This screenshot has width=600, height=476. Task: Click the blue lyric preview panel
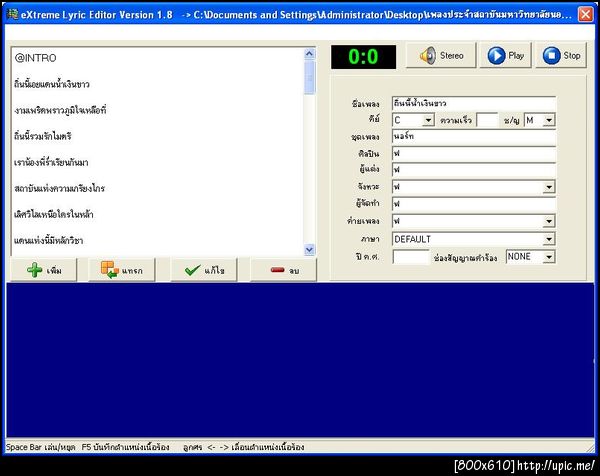[300, 360]
